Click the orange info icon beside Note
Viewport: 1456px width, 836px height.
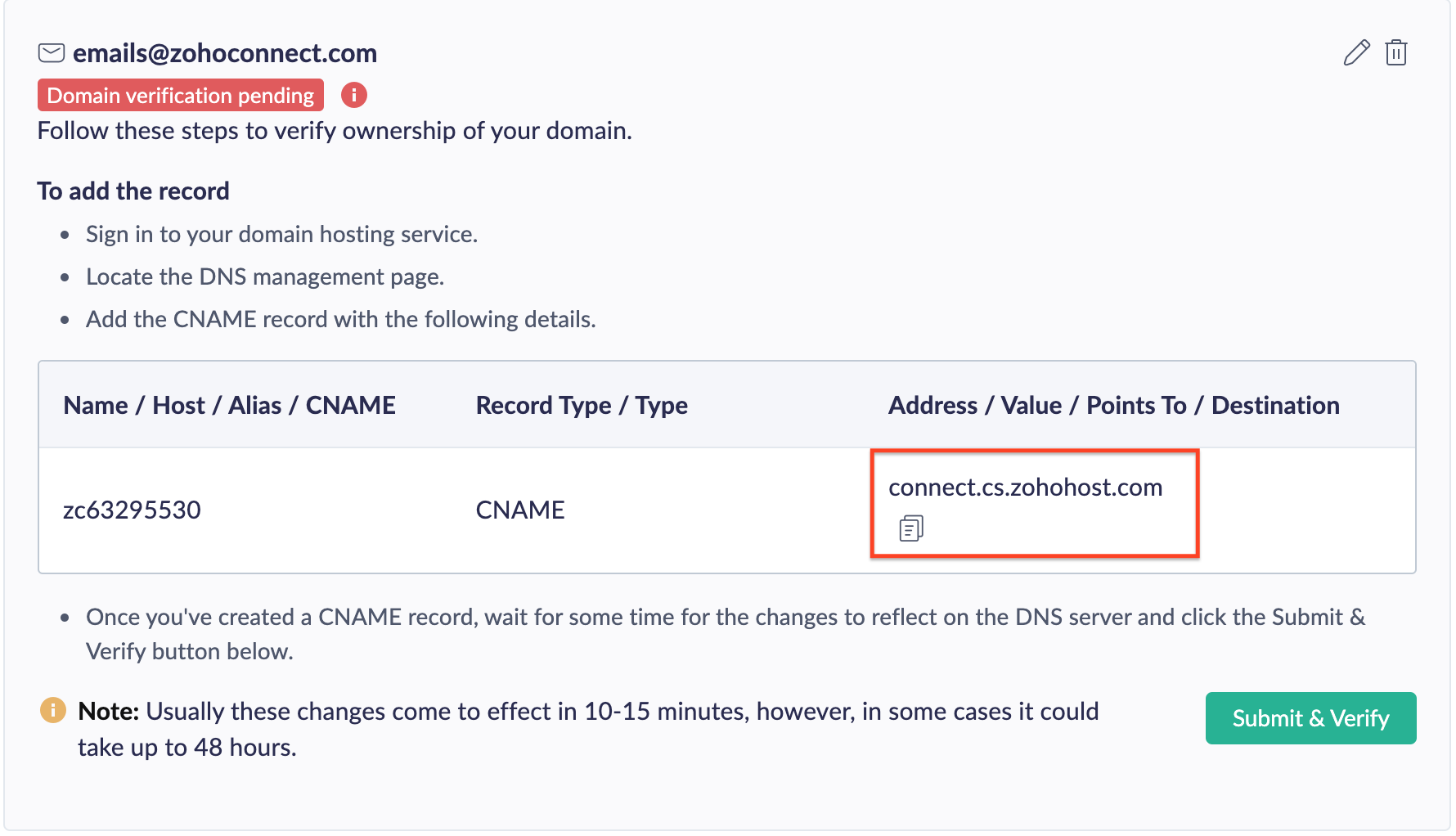(53, 710)
